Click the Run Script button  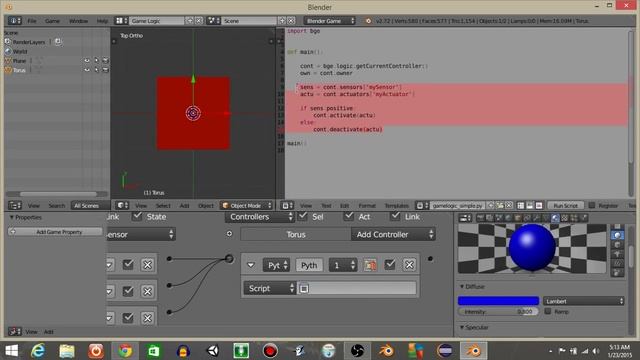[x=565, y=205]
